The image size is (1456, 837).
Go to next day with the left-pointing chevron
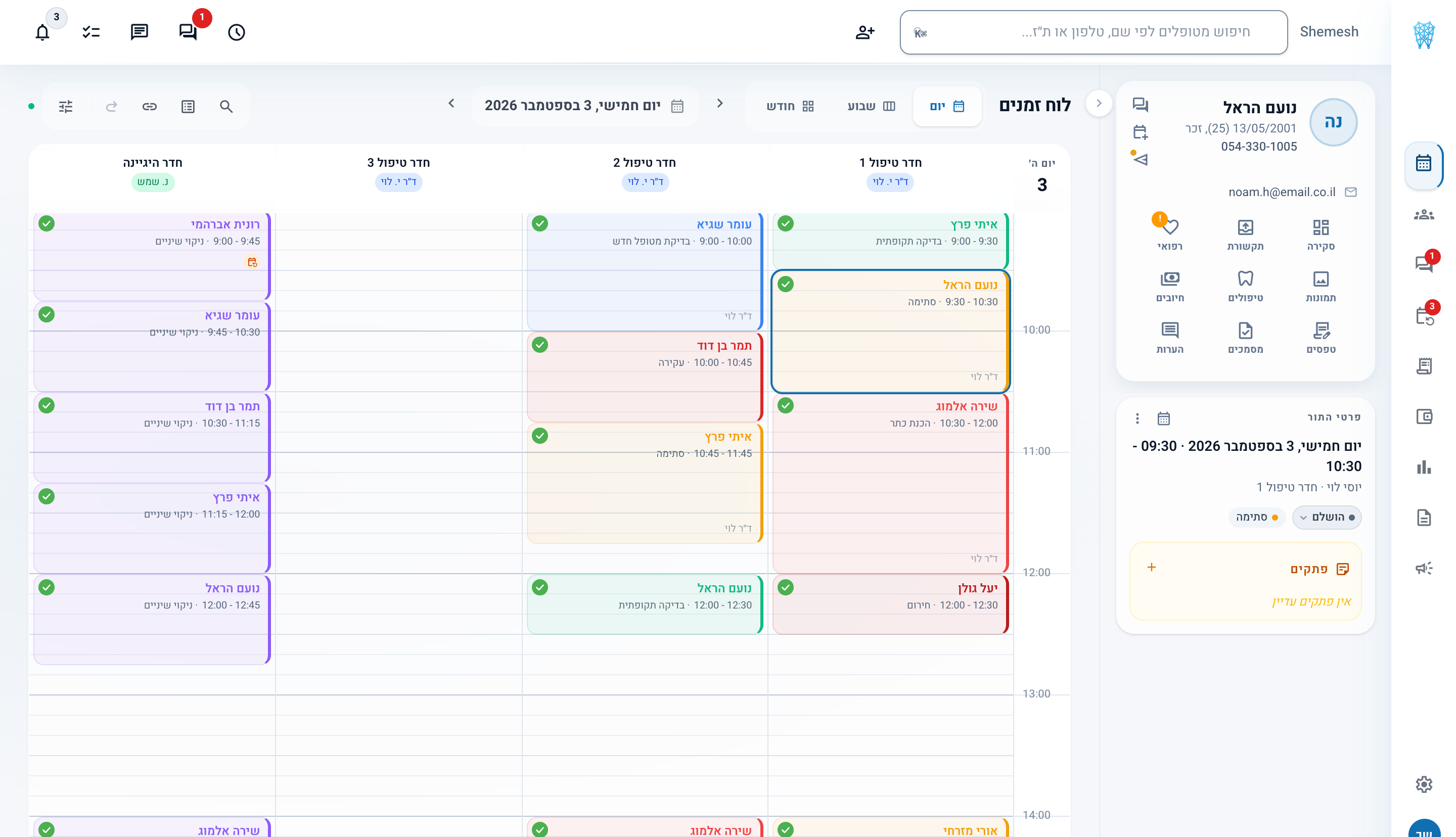pos(451,104)
